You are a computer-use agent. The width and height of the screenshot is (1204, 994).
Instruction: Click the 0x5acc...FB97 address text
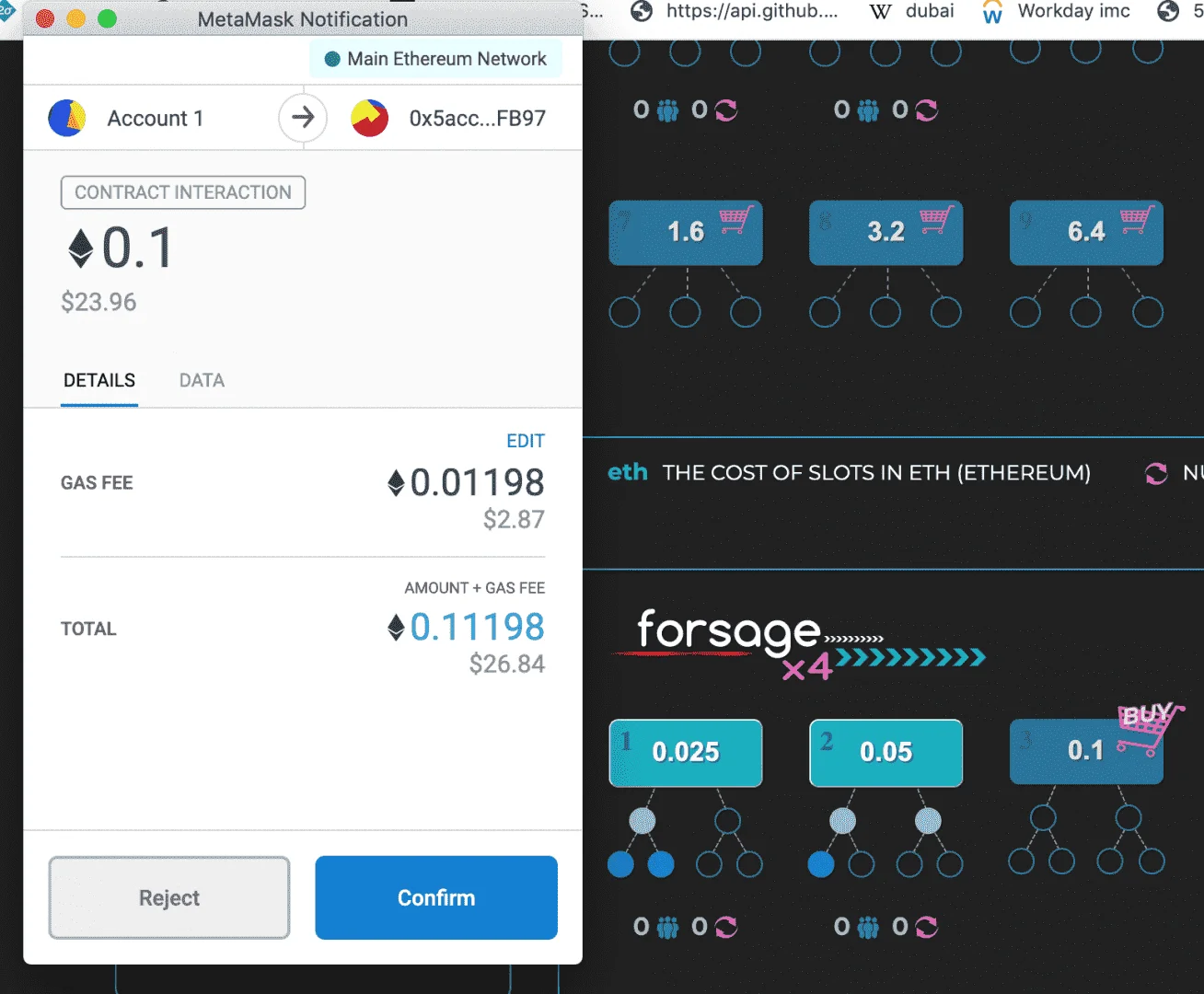click(478, 119)
